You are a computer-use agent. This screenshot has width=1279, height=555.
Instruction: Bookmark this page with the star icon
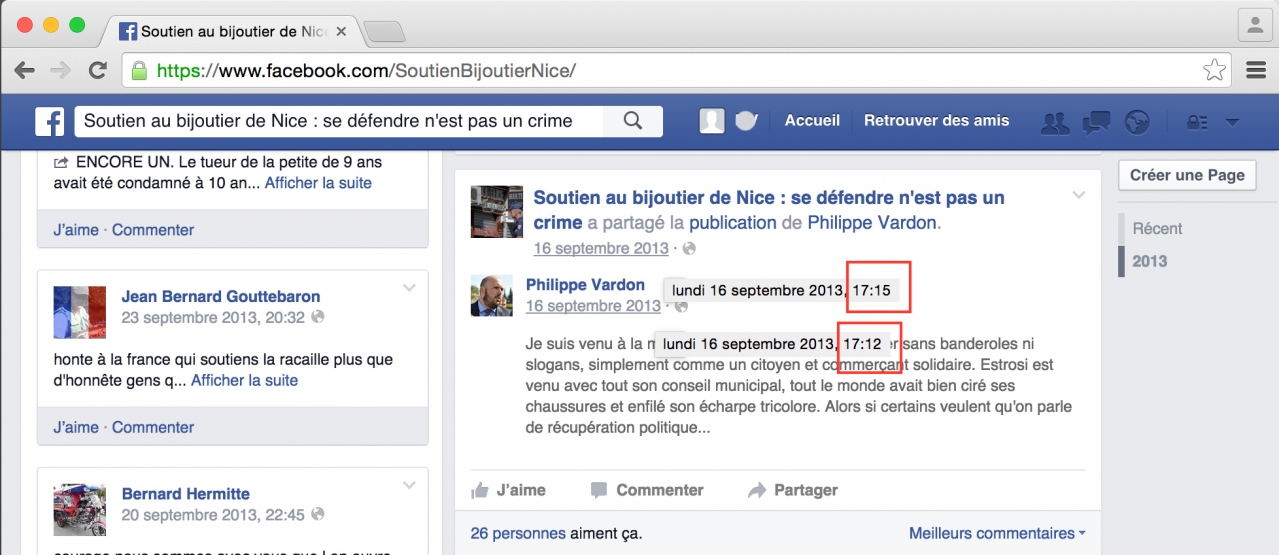click(1214, 70)
